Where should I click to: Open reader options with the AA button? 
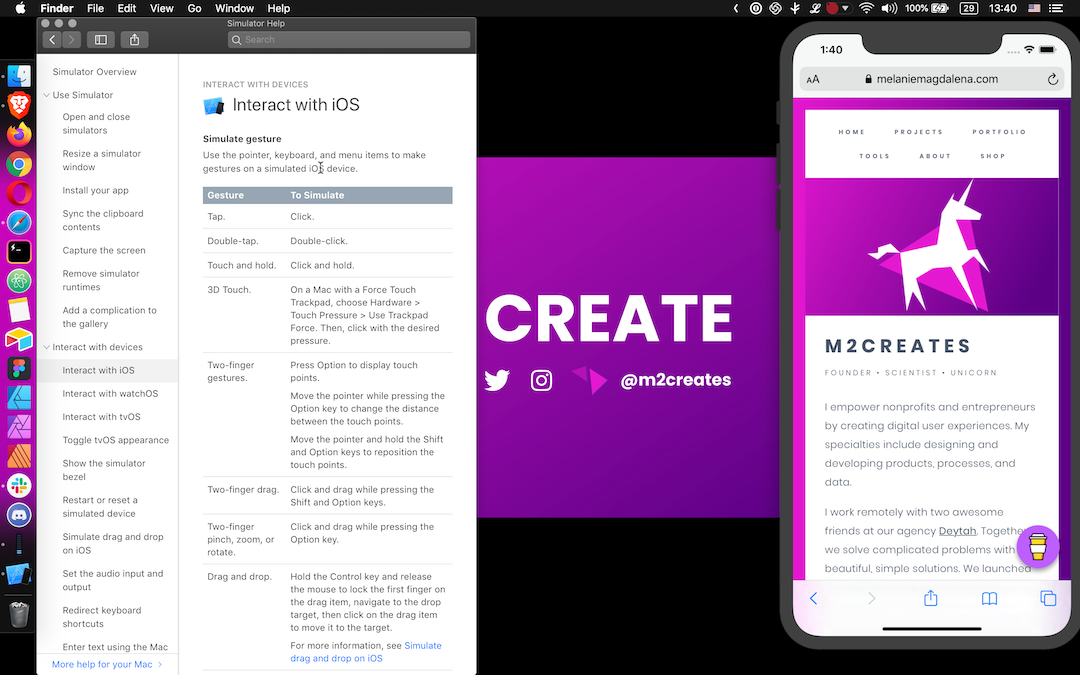[812, 78]
